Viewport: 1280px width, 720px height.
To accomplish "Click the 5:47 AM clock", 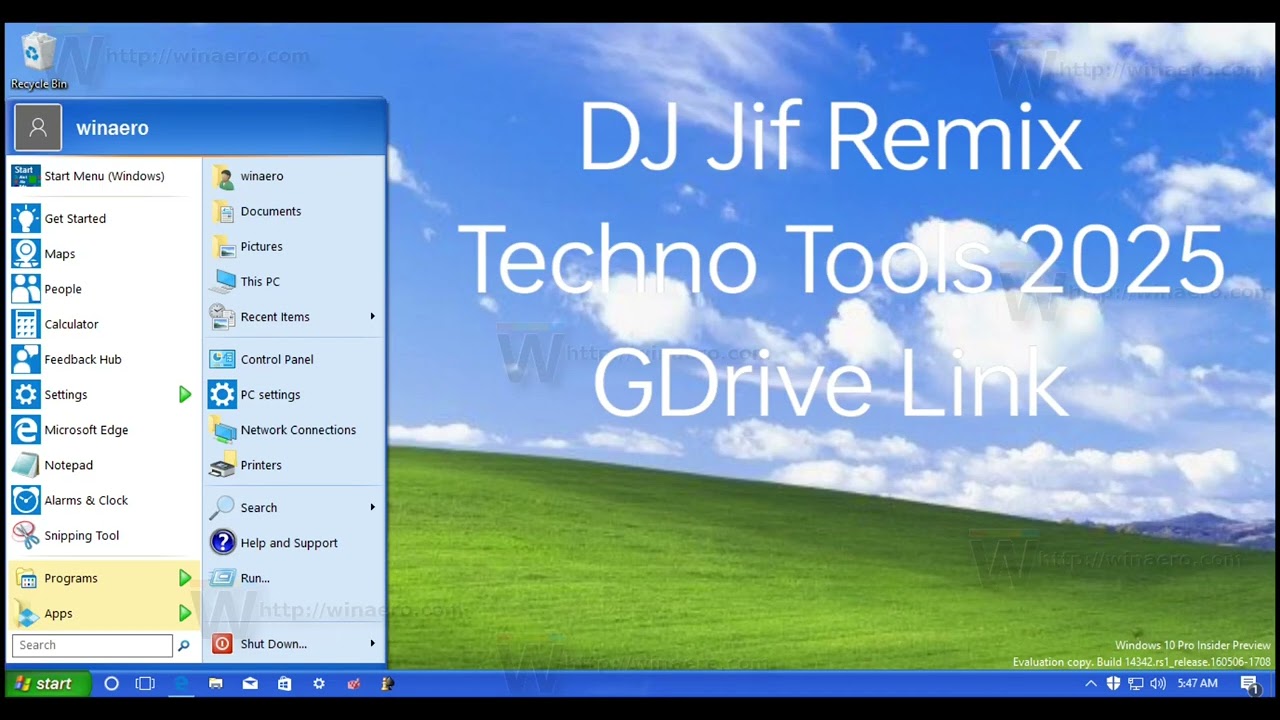I will [x=1197, y=683].
